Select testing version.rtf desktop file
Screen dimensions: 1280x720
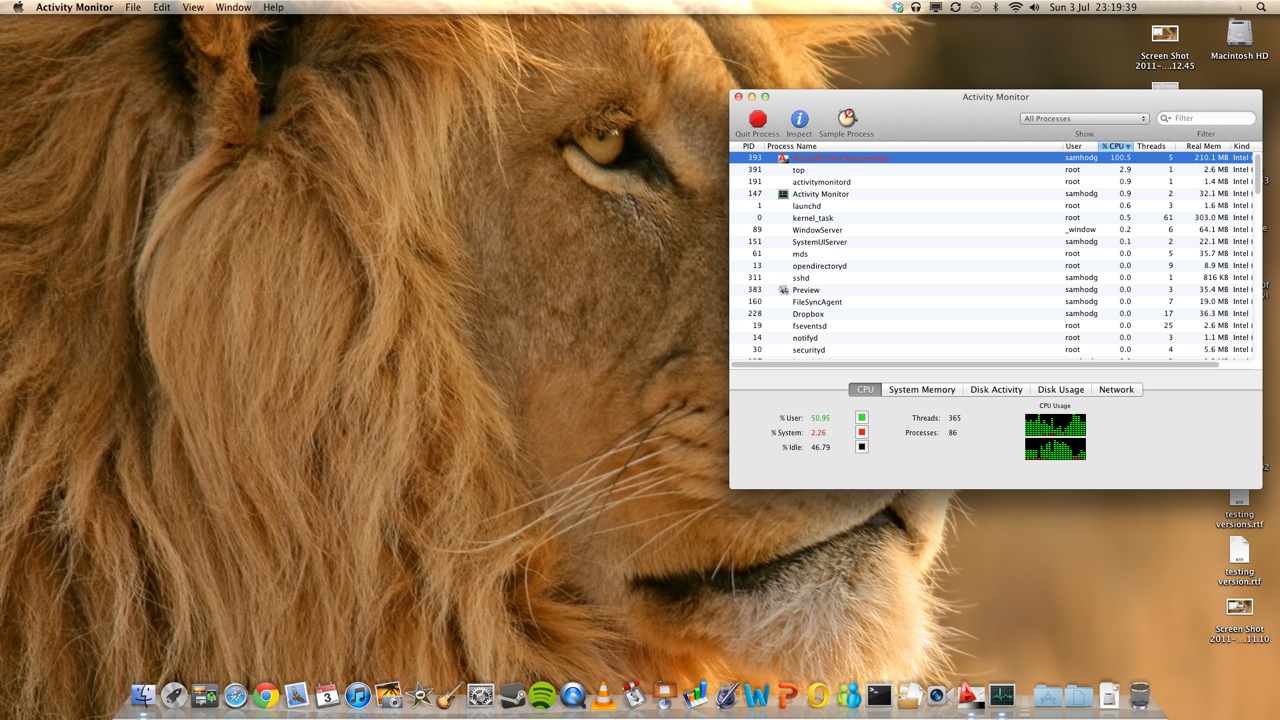coord(1240,561)
